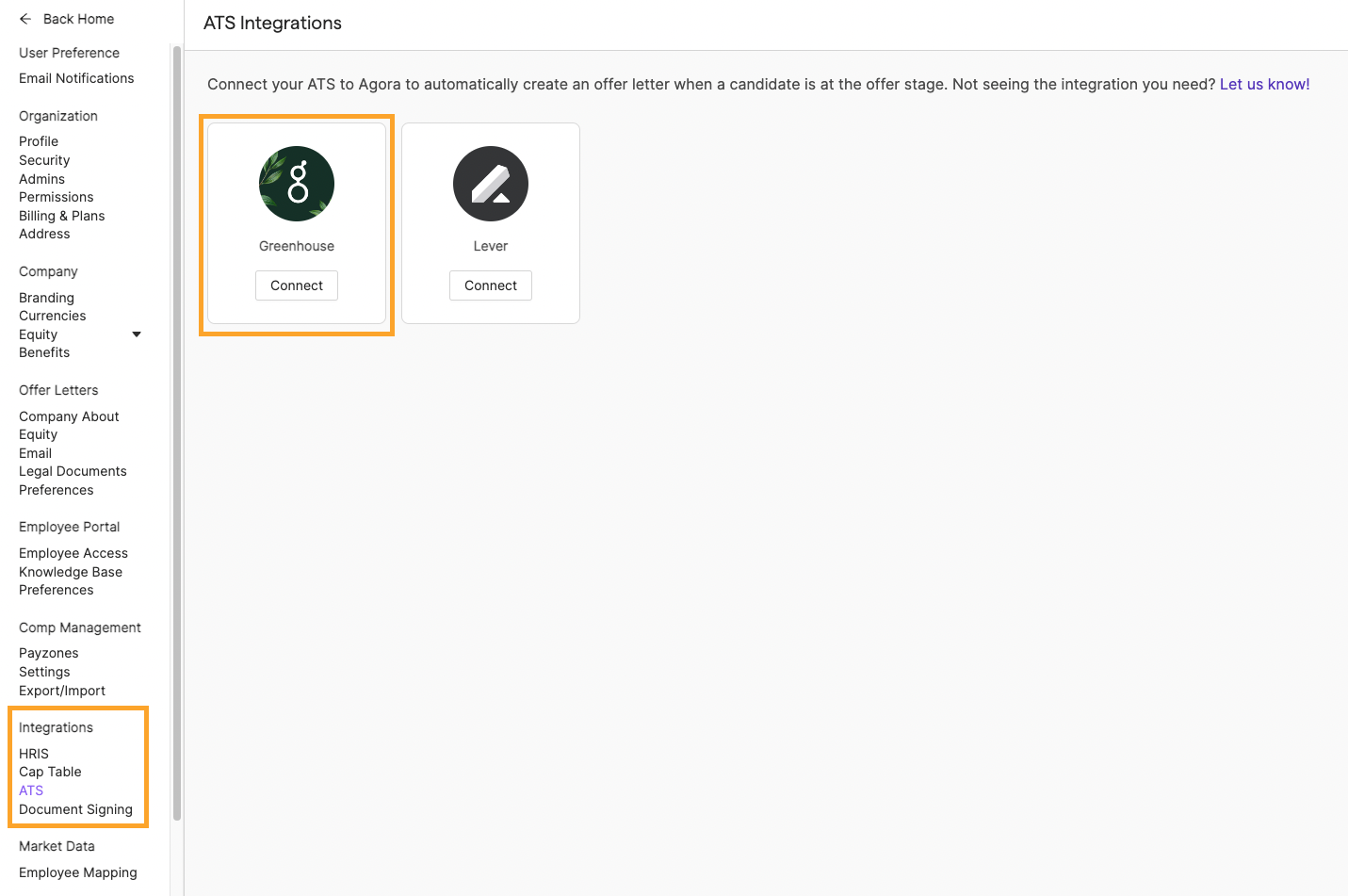The image size is (1348, 896).
Task: Open Benefits settings
Action: coord(44,352)
